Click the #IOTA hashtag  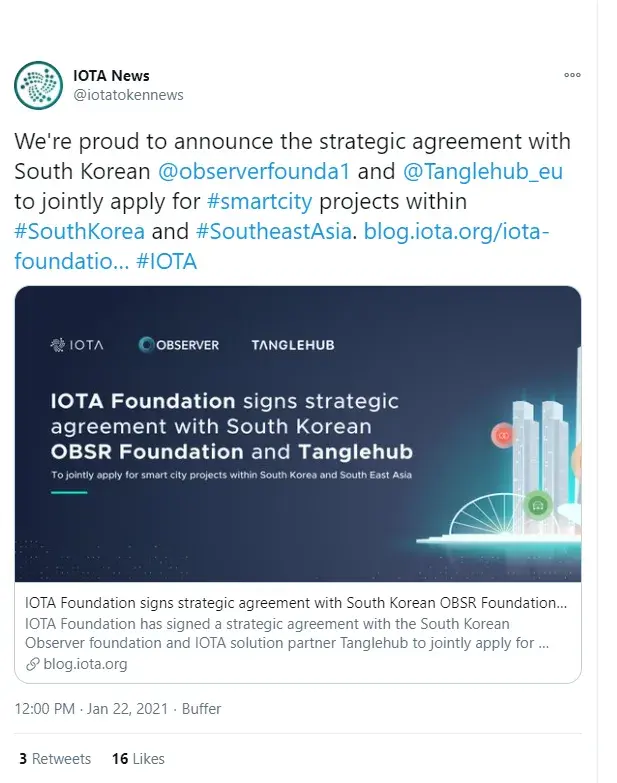[x=166, y=261]
